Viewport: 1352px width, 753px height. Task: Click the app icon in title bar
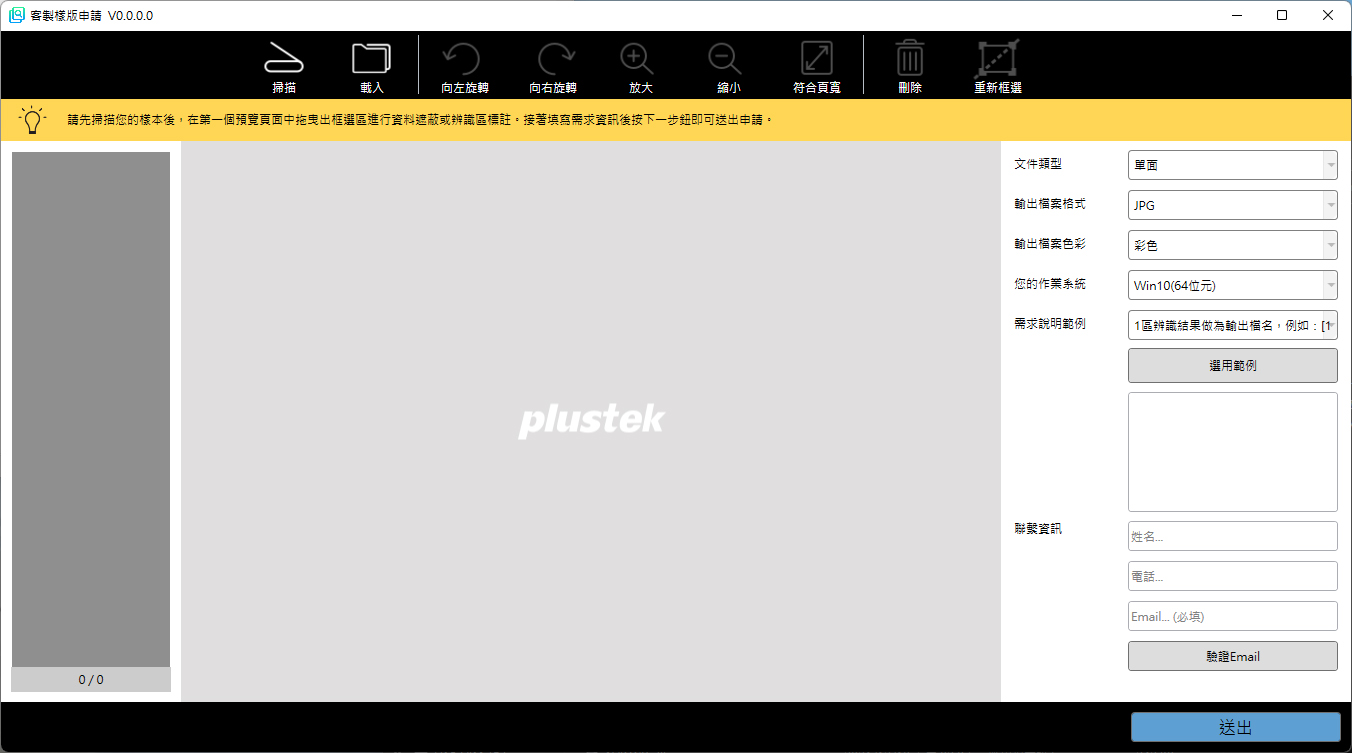point(16,16)
